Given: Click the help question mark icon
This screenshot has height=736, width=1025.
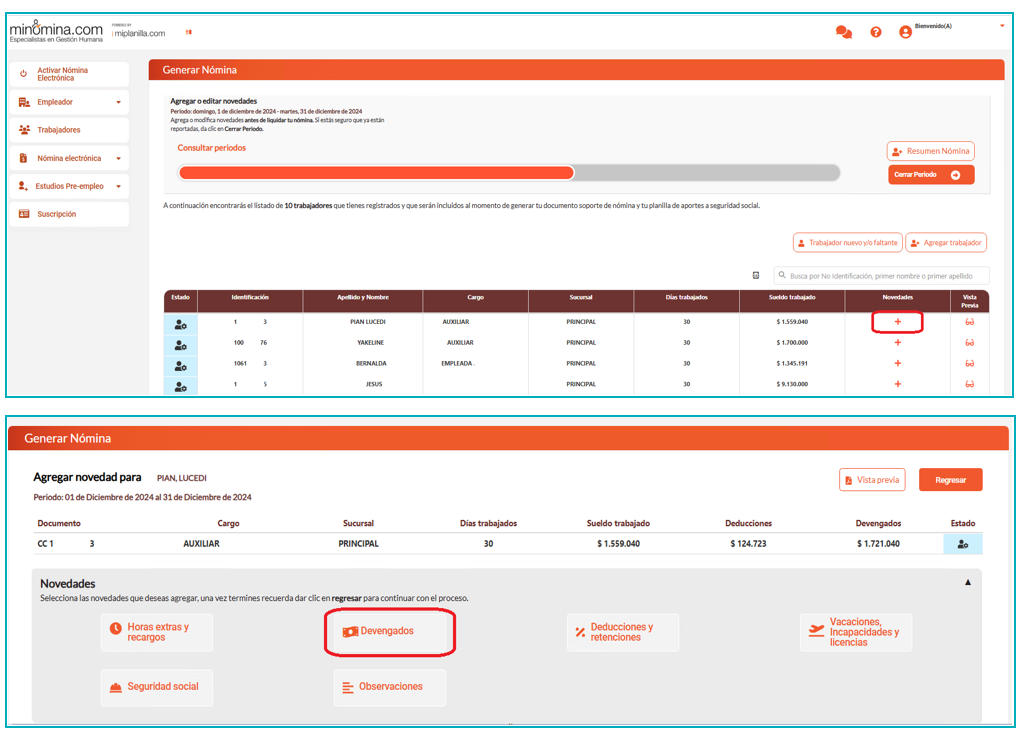Looking at the screenshot, I should (876, 32).
